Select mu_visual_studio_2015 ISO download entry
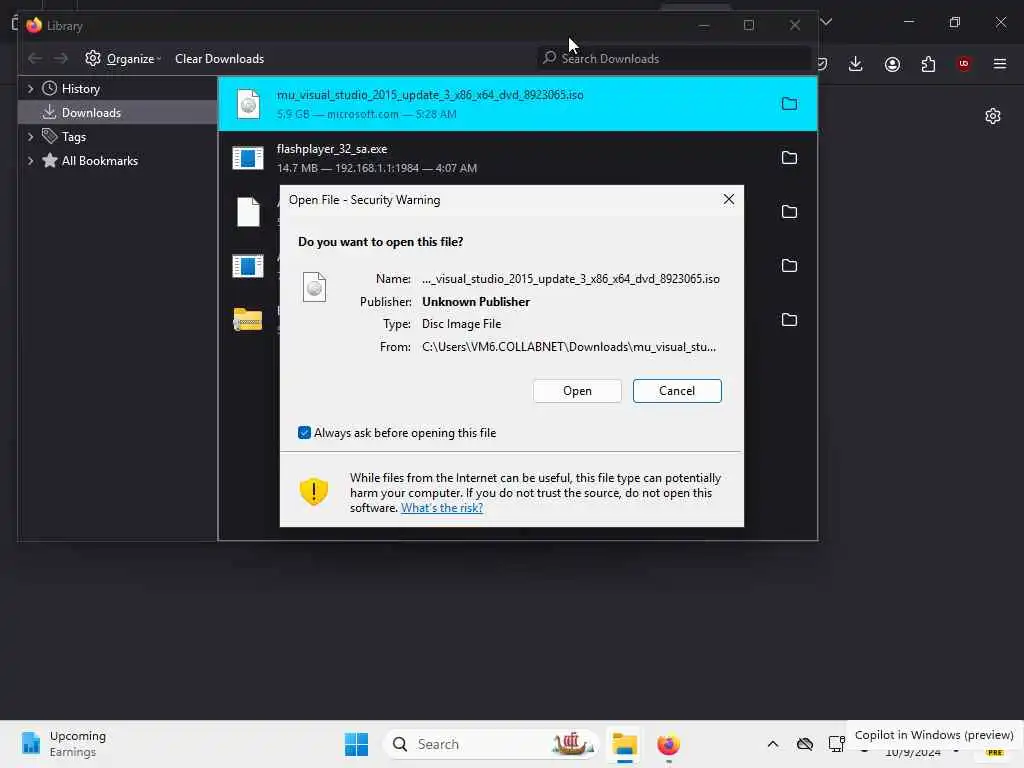Viewport: 1024px width, 768px height. click(x=517, y=104)
